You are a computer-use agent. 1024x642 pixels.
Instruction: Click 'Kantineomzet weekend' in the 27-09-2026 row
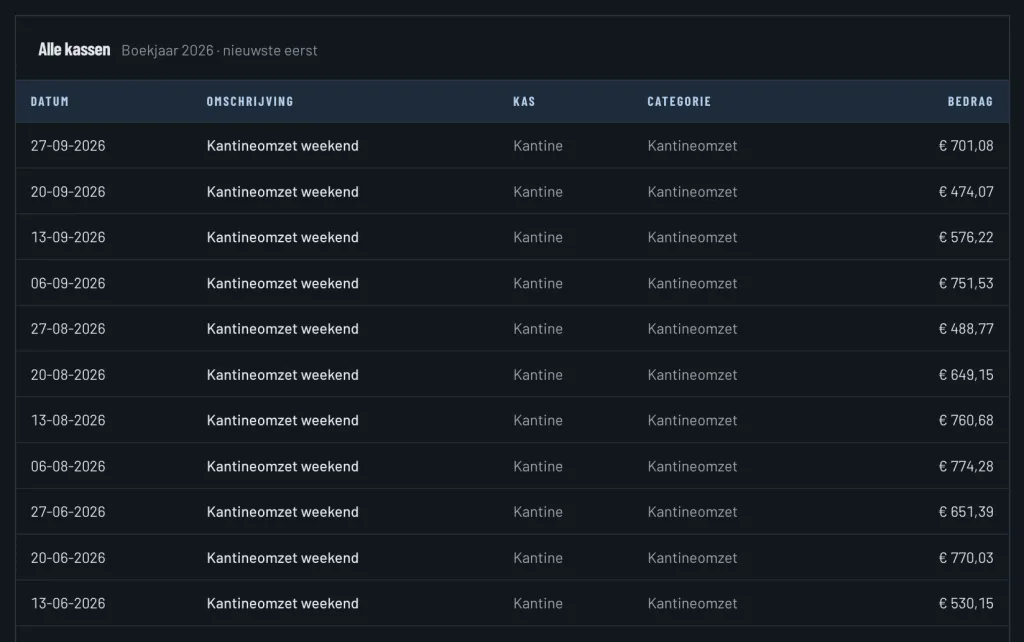283,146
